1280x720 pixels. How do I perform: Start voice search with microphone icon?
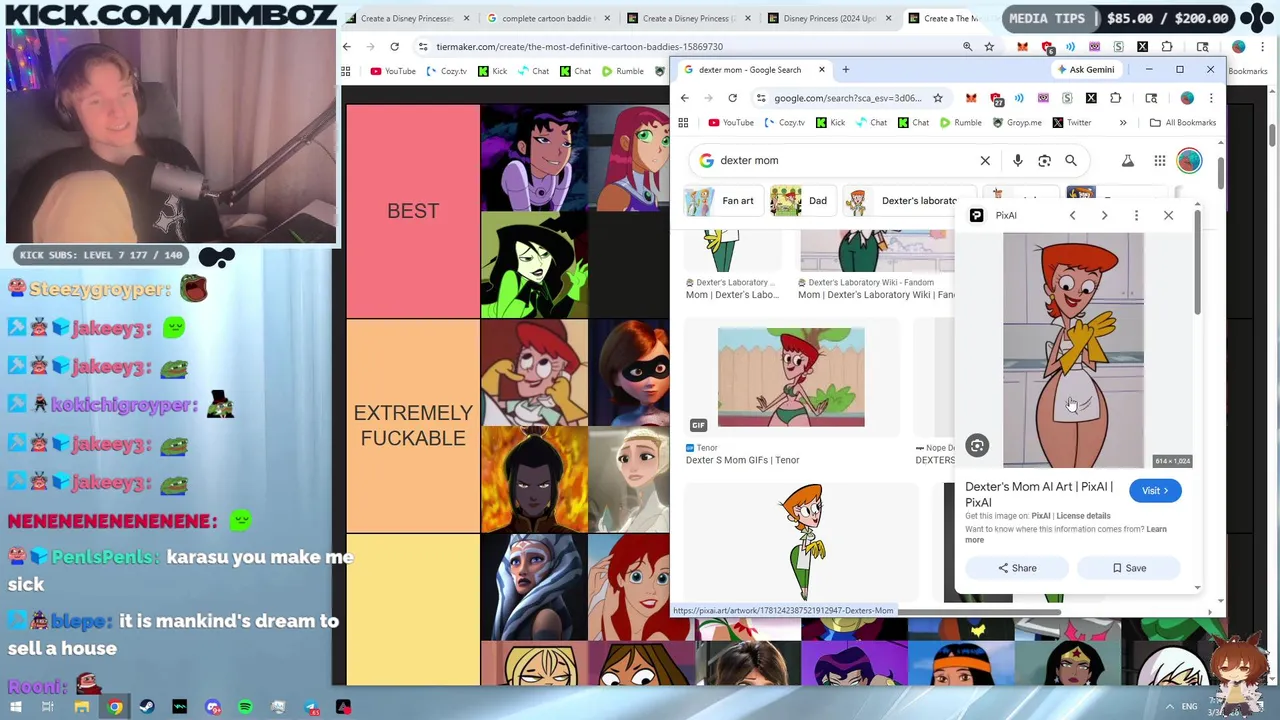coord(1017,160)
